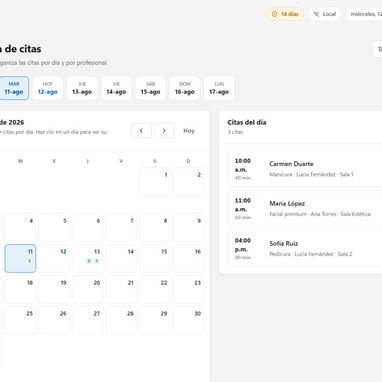This screenshot has width=382, height=382.
Task: Select the LUN 17-ago day tab
Action: 219,88
